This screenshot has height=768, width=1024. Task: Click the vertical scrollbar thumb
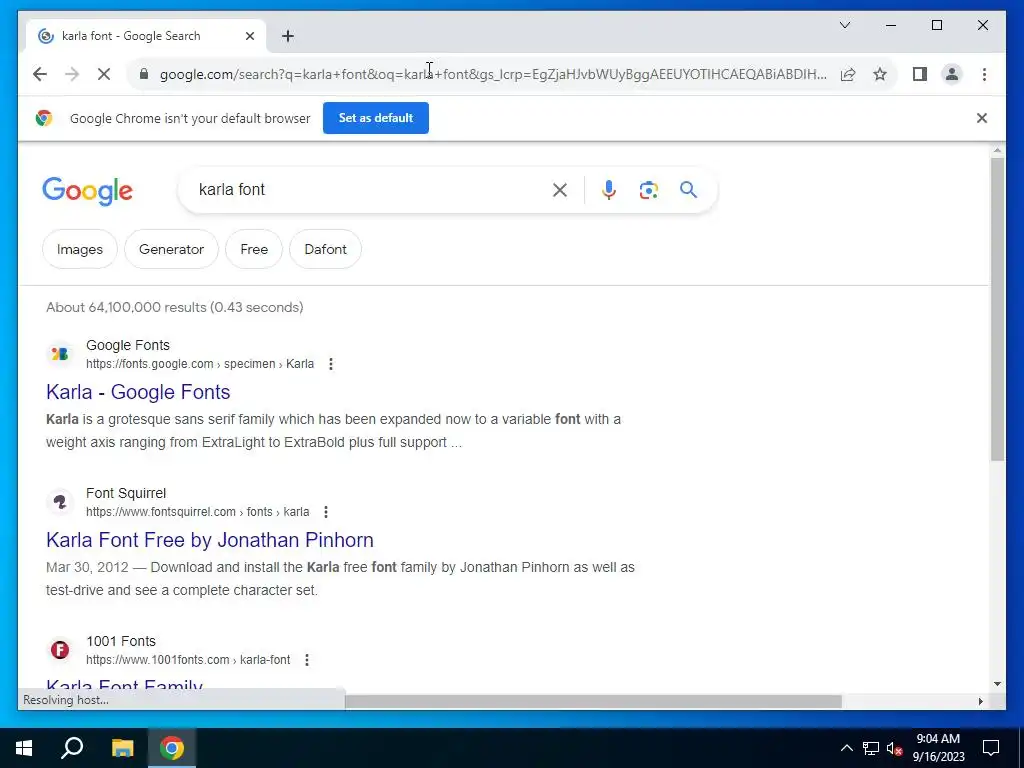(x=997, y=309)
